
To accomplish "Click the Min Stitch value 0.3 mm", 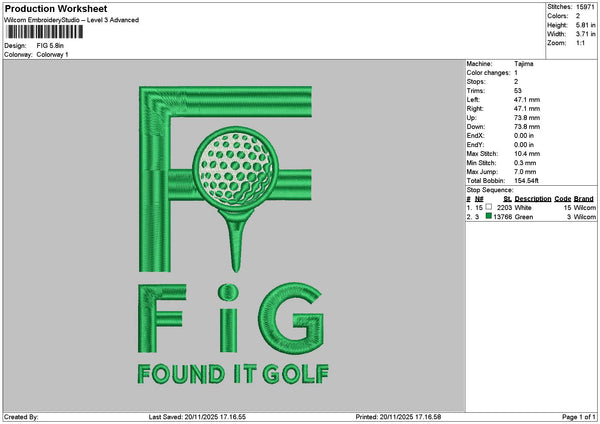I will pyautogui.click(x=525, y=163).
